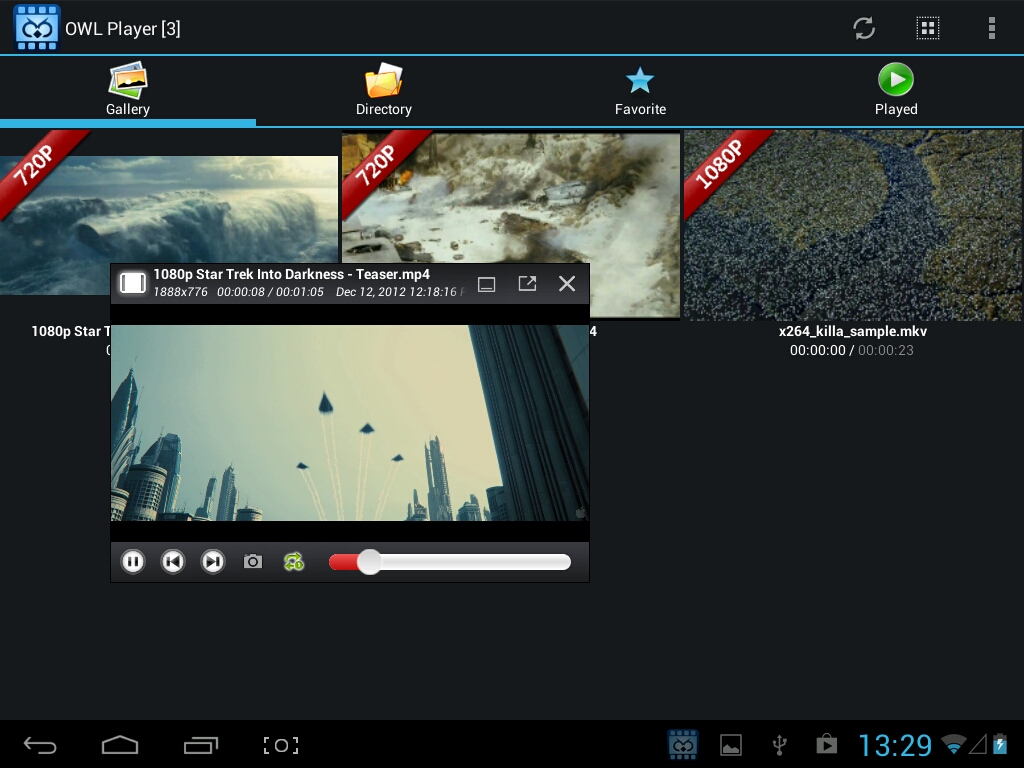Open the OWL Player notification icon
Viewport: 1024px width, 768px height.
683,744
